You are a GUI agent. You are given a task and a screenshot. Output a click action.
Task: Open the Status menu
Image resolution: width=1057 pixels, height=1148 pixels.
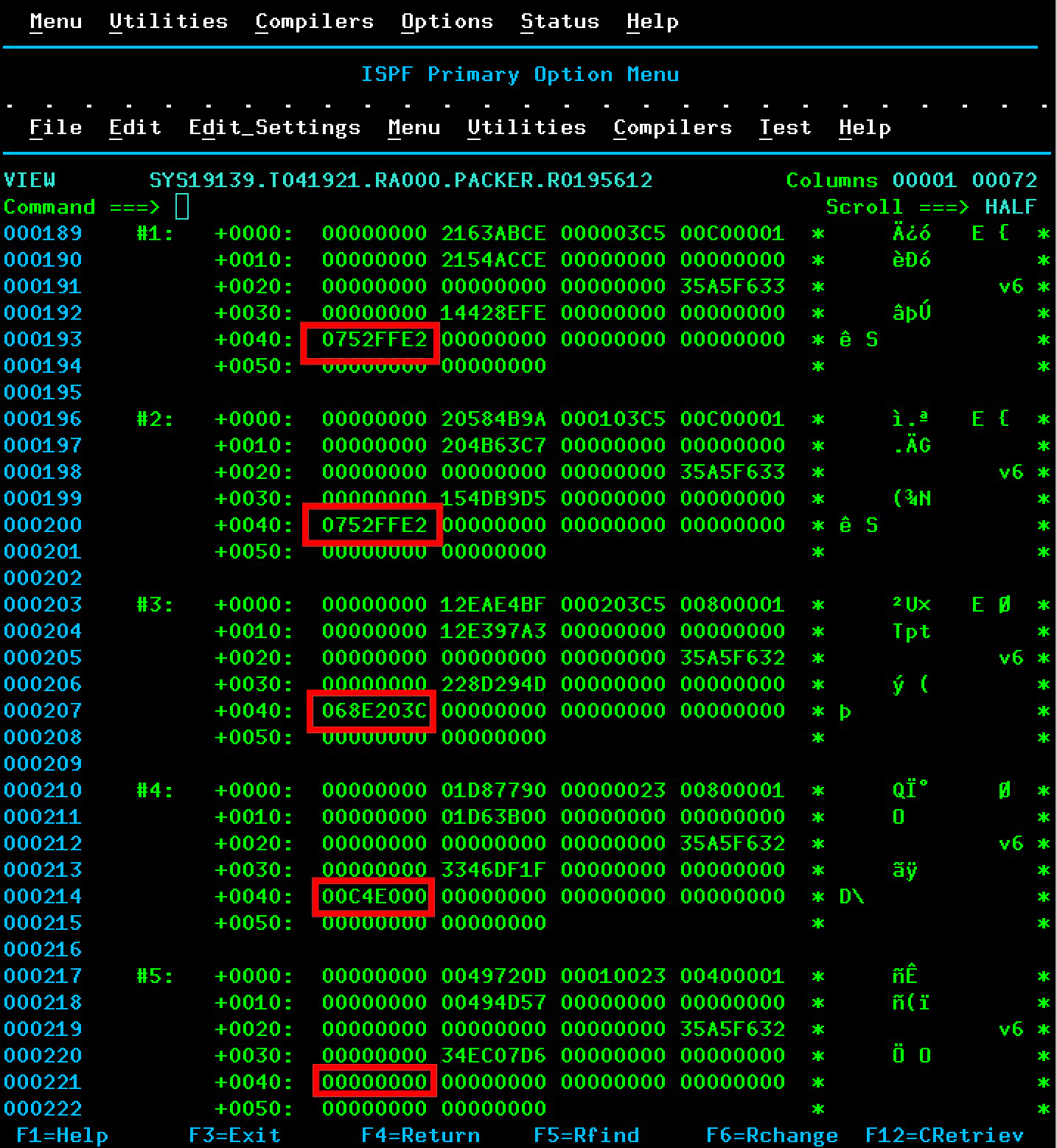(559, 21)
